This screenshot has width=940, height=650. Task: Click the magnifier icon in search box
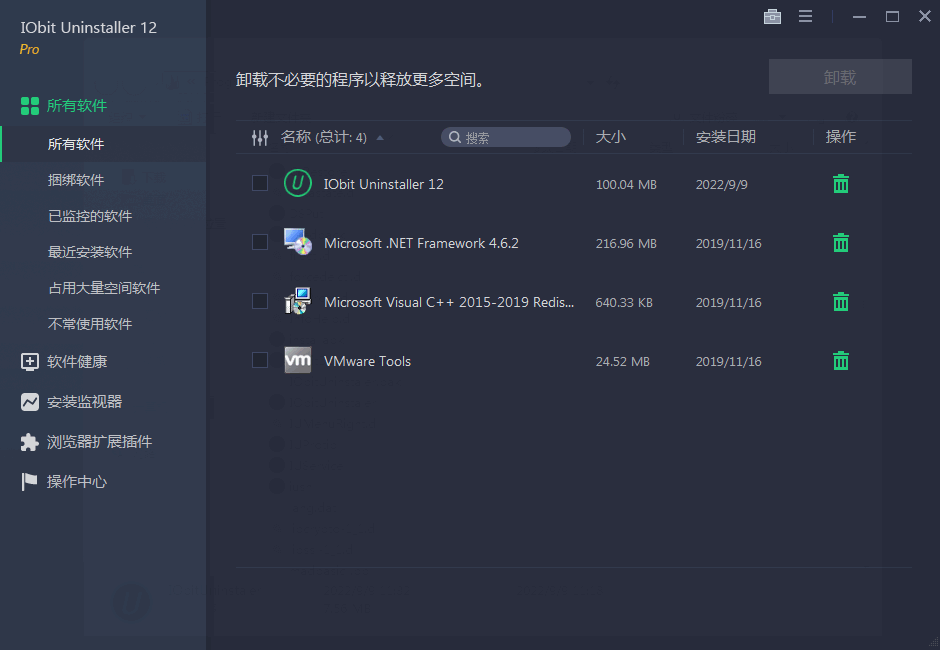[x=455, y=137]
